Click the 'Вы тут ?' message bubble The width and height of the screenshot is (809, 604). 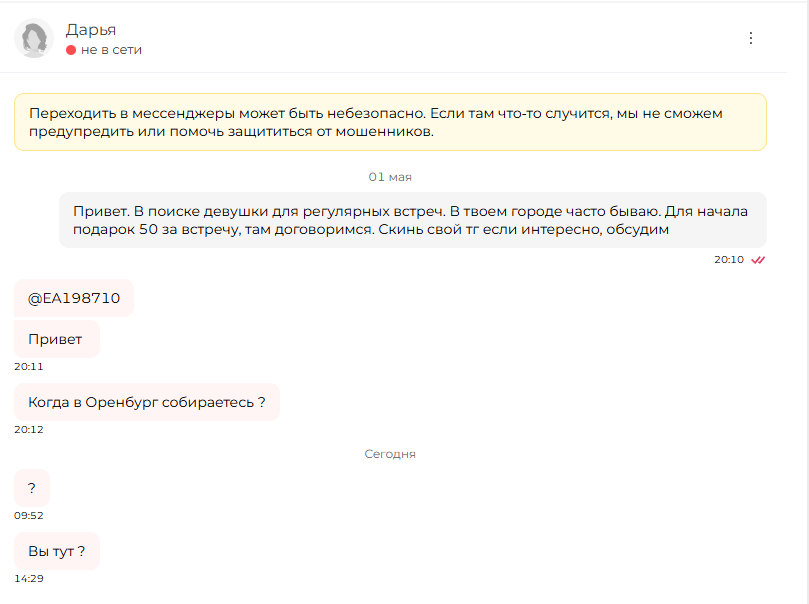(x=57, y=551)
